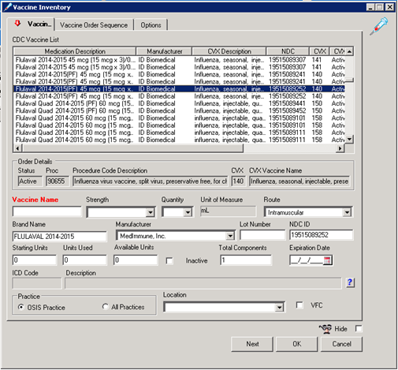Open the ICD code help question-mark icon
This screenshot has height=370, width=398.
(350, 282)
